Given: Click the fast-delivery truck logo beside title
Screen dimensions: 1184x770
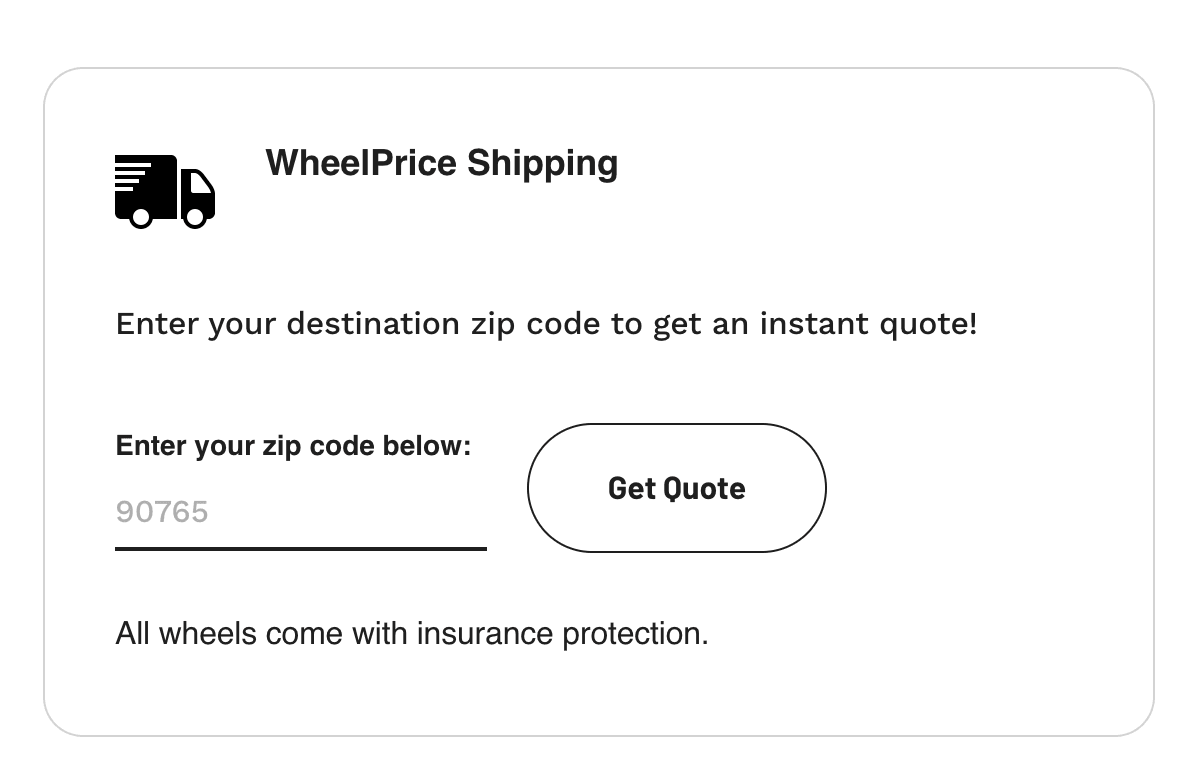Looking at the screenshot, I should [x=165, y=190].
